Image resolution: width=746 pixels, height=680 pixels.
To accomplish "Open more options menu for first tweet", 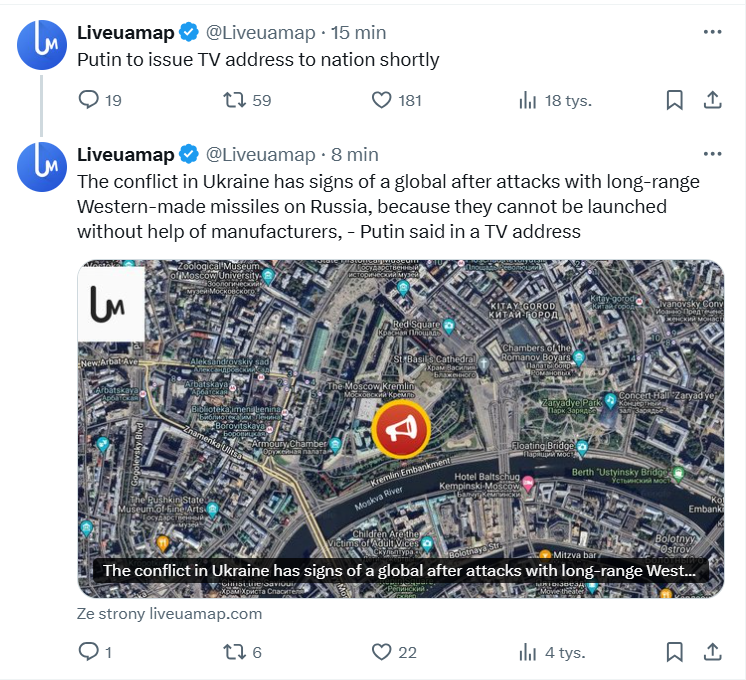I will point(712,32).
